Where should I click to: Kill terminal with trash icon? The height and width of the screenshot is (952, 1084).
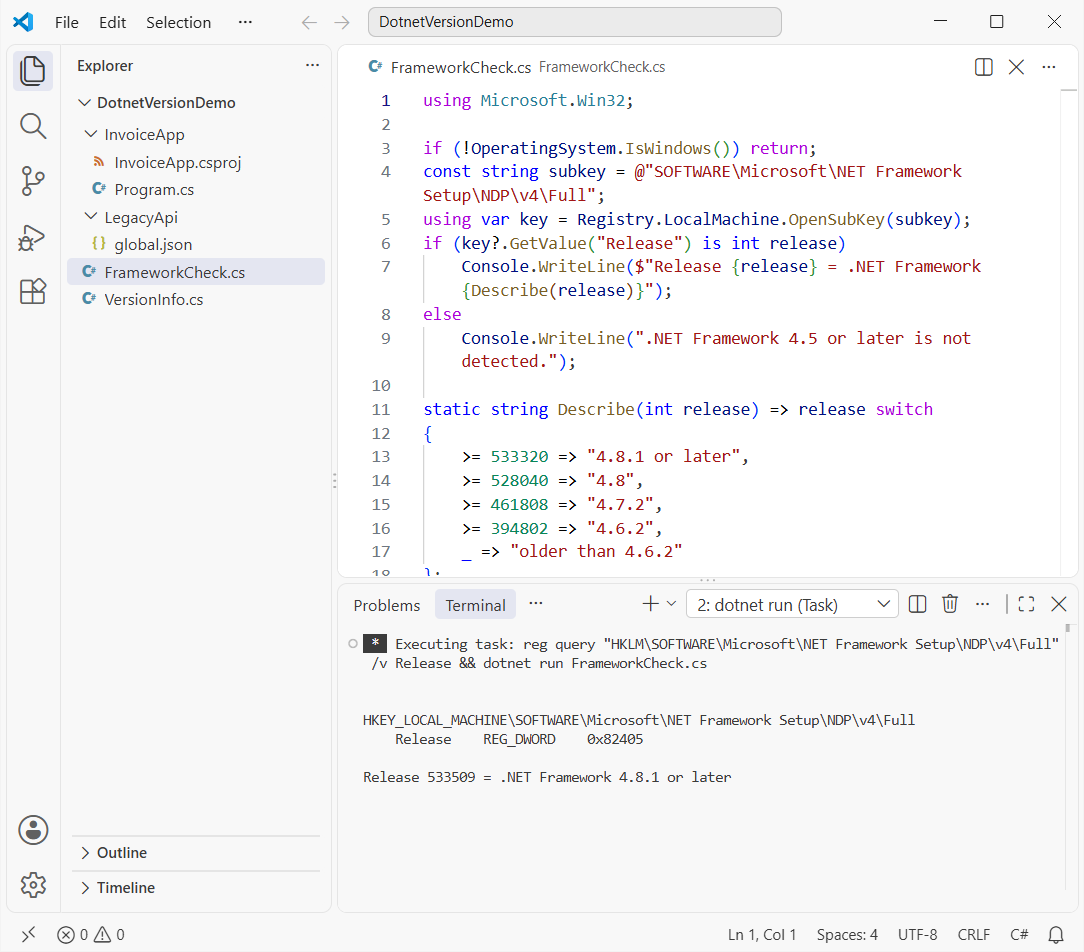click(x=950, y=604)
